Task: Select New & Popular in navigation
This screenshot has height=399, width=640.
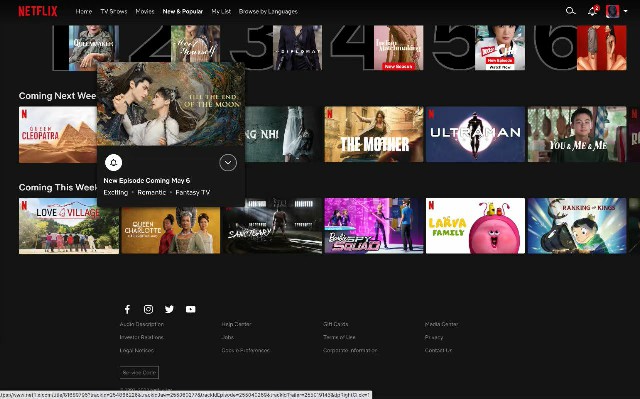Action: 182,11
